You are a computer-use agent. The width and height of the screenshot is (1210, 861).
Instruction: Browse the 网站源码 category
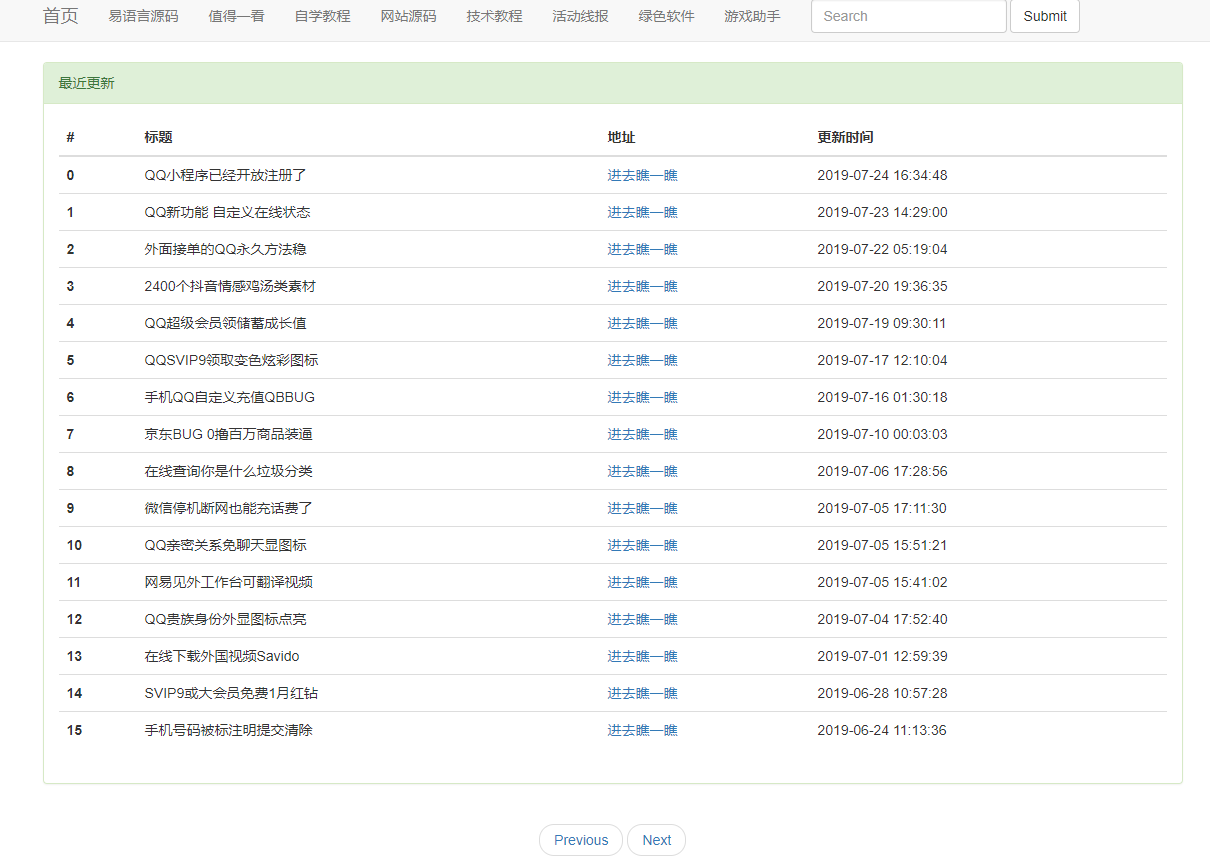(406, 16)
